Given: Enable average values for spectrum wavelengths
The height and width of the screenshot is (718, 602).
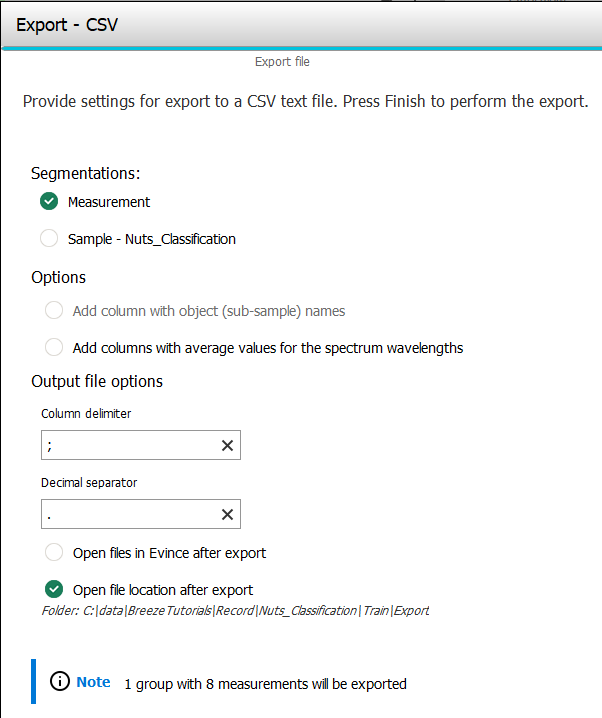Looking at the screenshot, I should [x=54, y=348].
